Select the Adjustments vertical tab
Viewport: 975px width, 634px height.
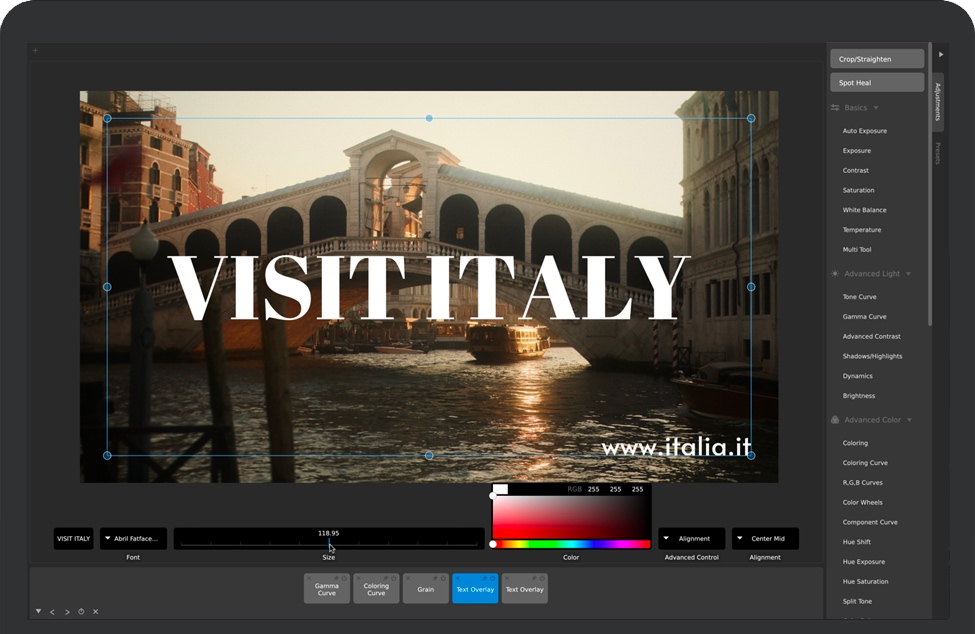pos(938,102)
